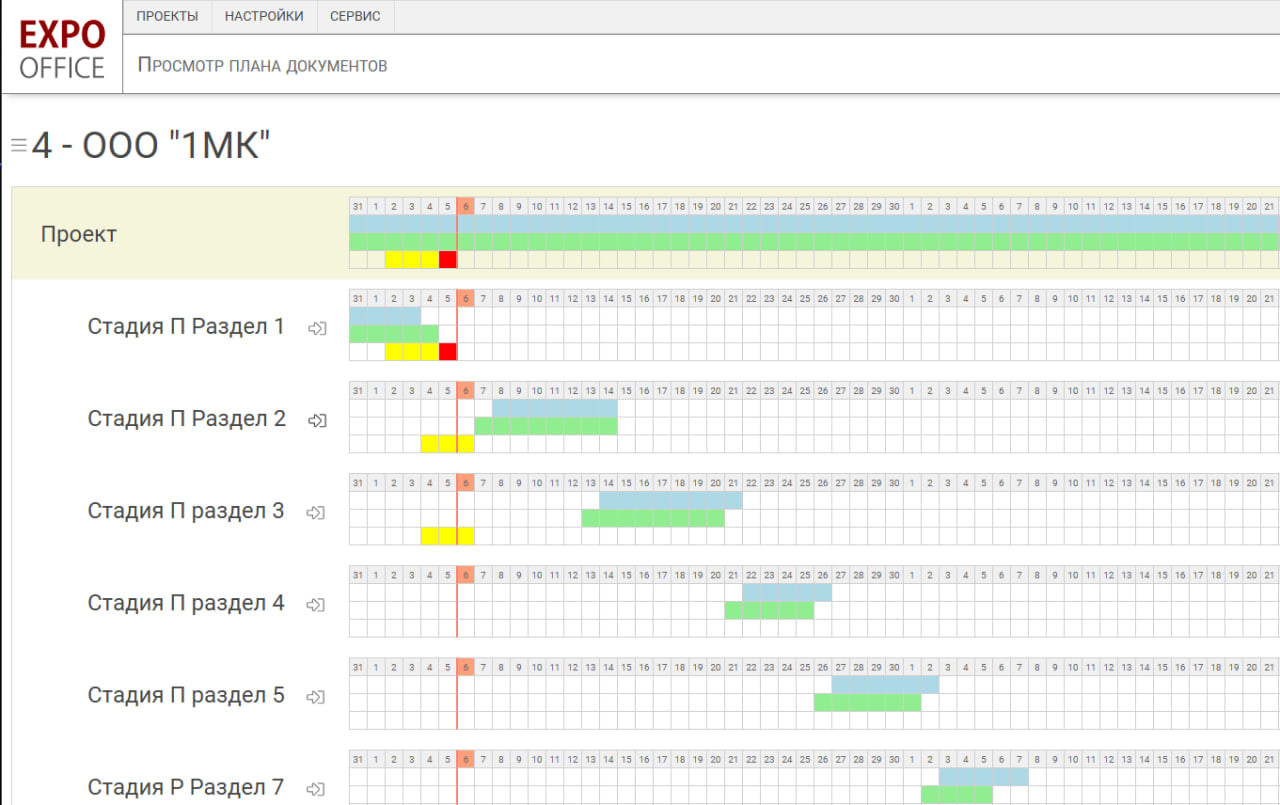Open Стадия Р Раздел 7 arrow icon

pyautogui.click(x=317, y=788)
